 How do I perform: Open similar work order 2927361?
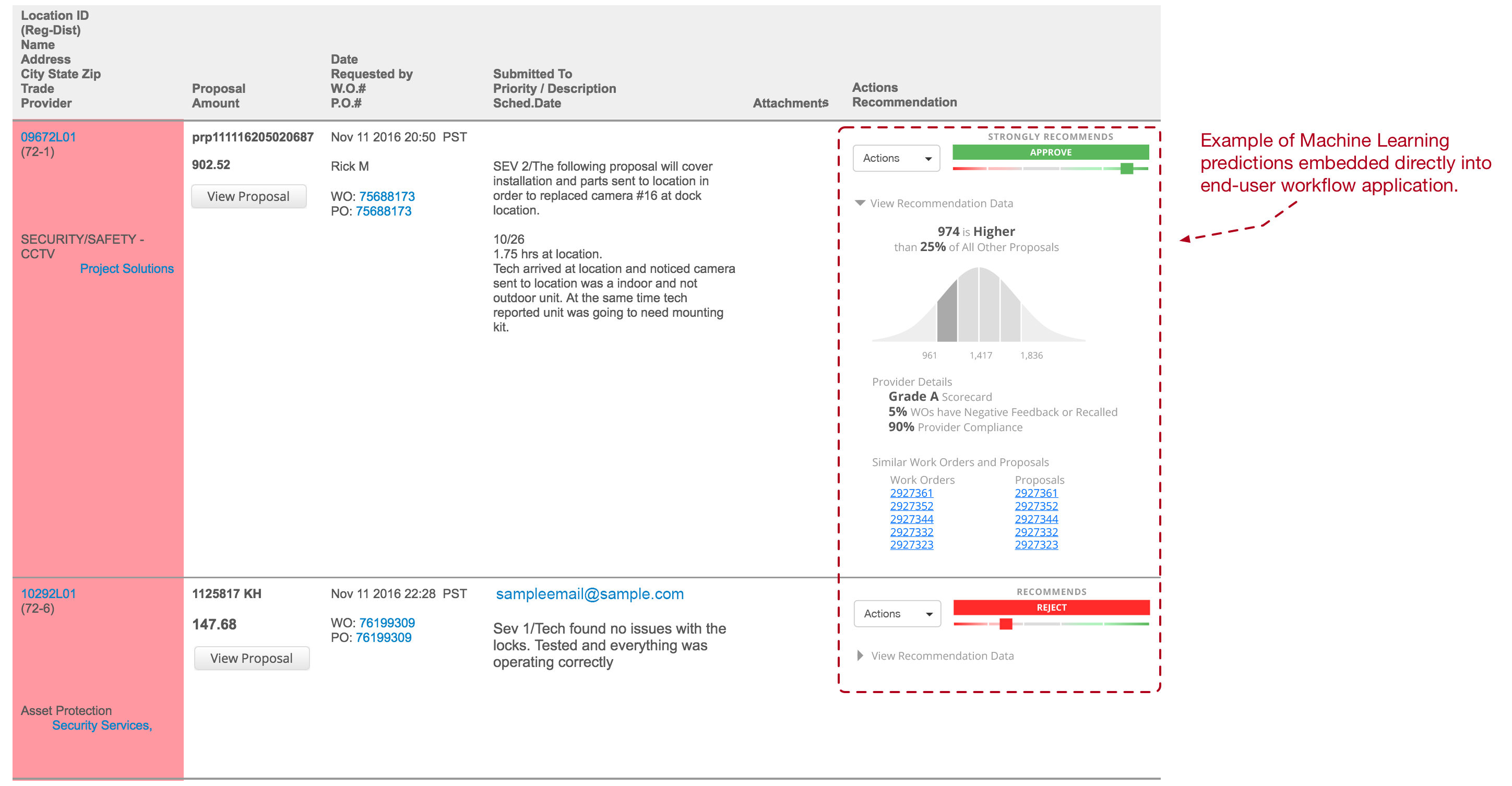[911, 493]
